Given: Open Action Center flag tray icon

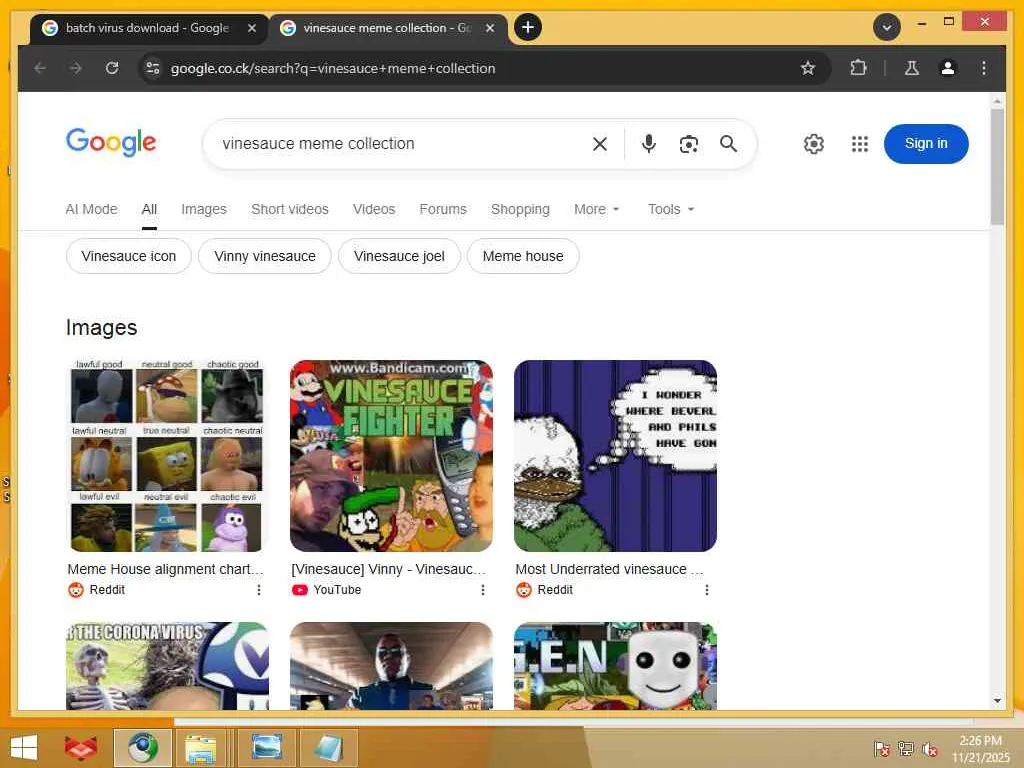Looking at the screenshot, I should (881, 748).
